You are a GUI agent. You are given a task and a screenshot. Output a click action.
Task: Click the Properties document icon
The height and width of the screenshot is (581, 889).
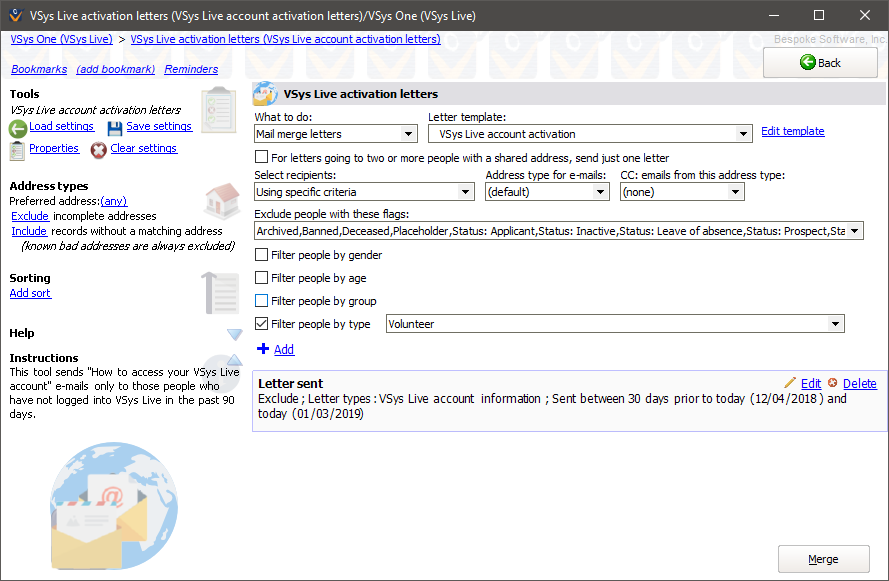(x=17, y=150)
